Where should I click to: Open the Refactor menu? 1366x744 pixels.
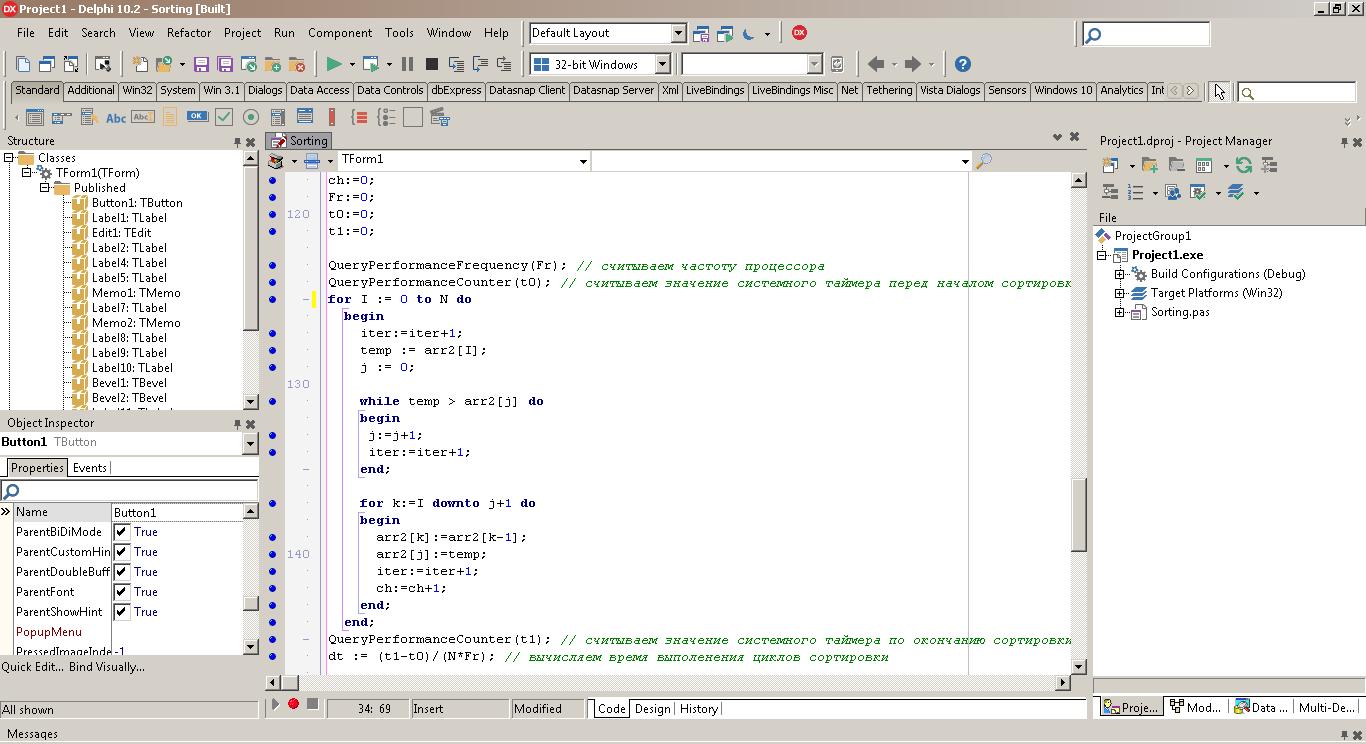(189, 33)
